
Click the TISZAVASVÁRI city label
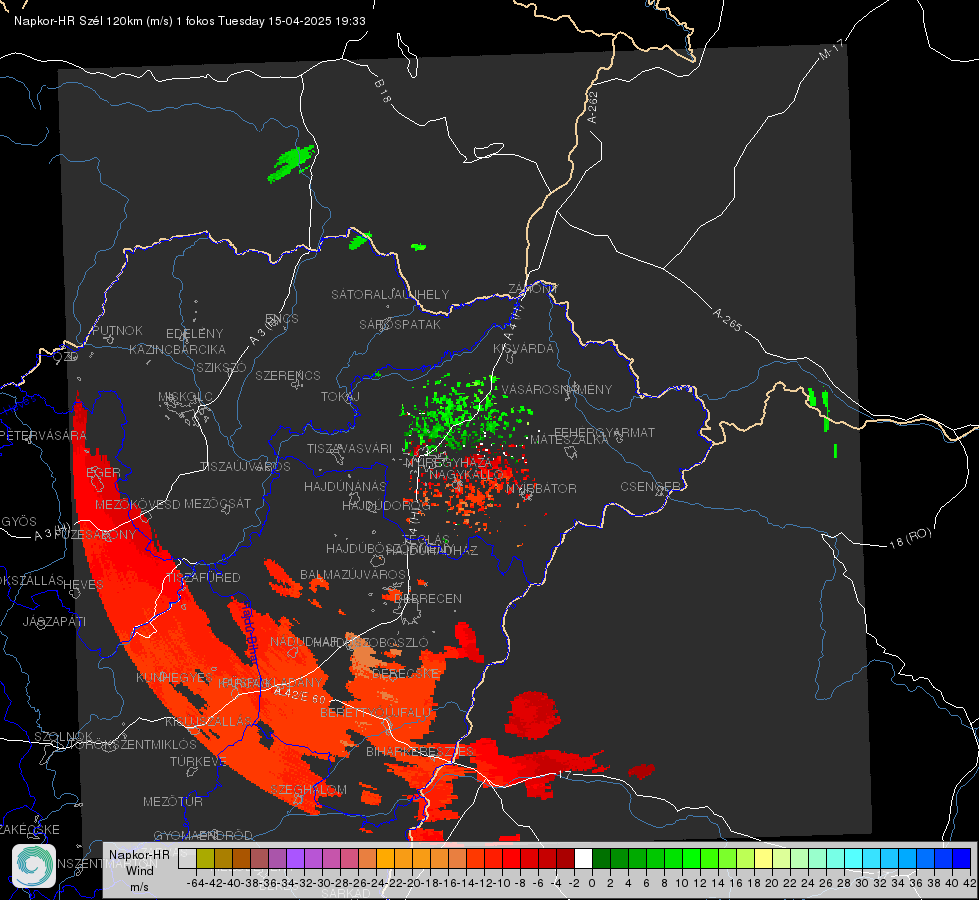tap(349, 448)
